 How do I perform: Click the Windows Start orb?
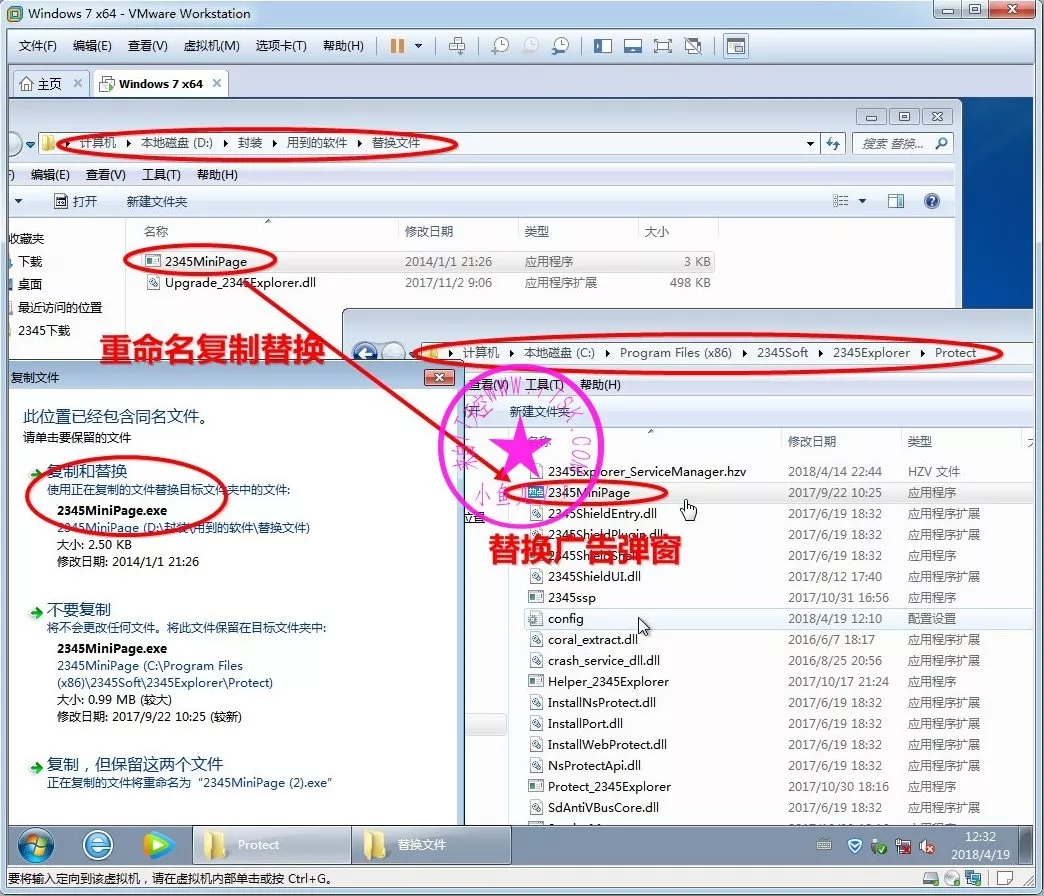click(x=36, y=845)
